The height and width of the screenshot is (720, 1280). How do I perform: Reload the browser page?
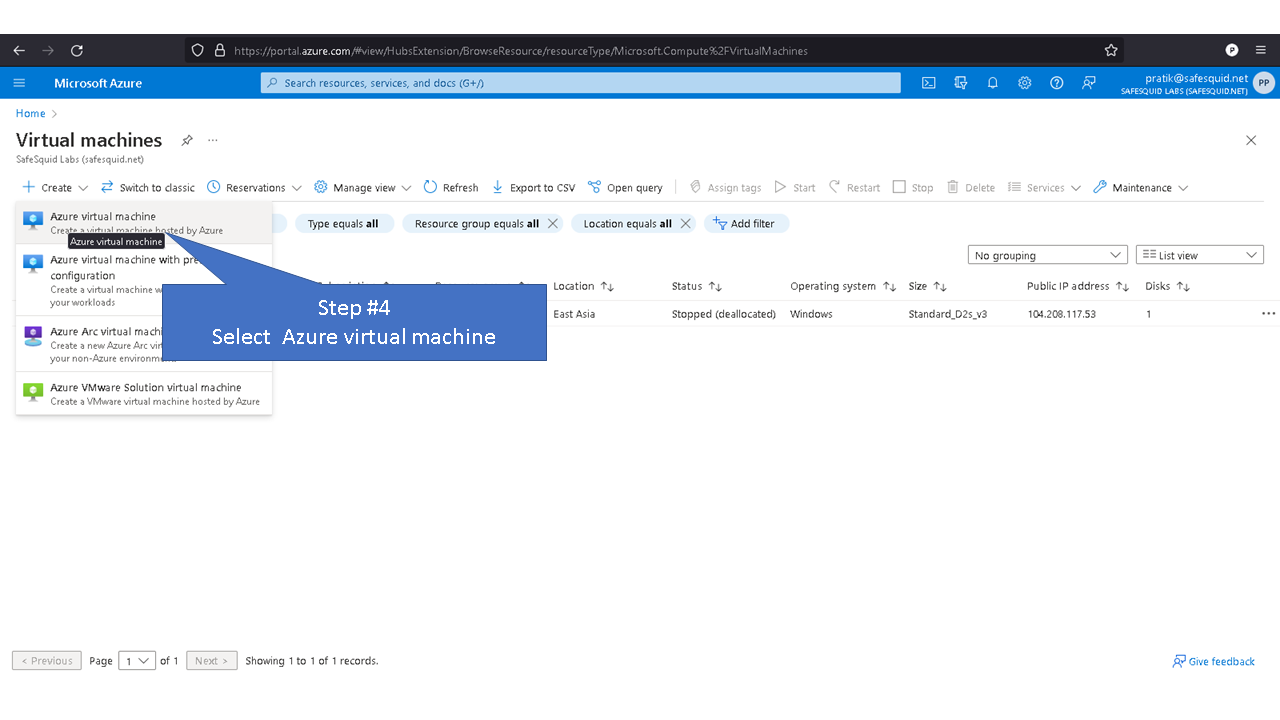click(77, 50)
